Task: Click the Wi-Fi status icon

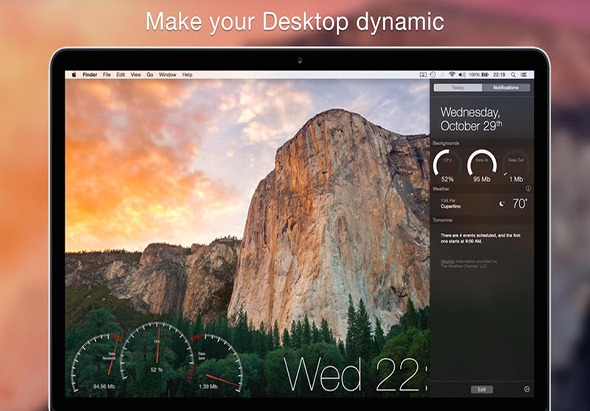Action: (x=452, y=75)
